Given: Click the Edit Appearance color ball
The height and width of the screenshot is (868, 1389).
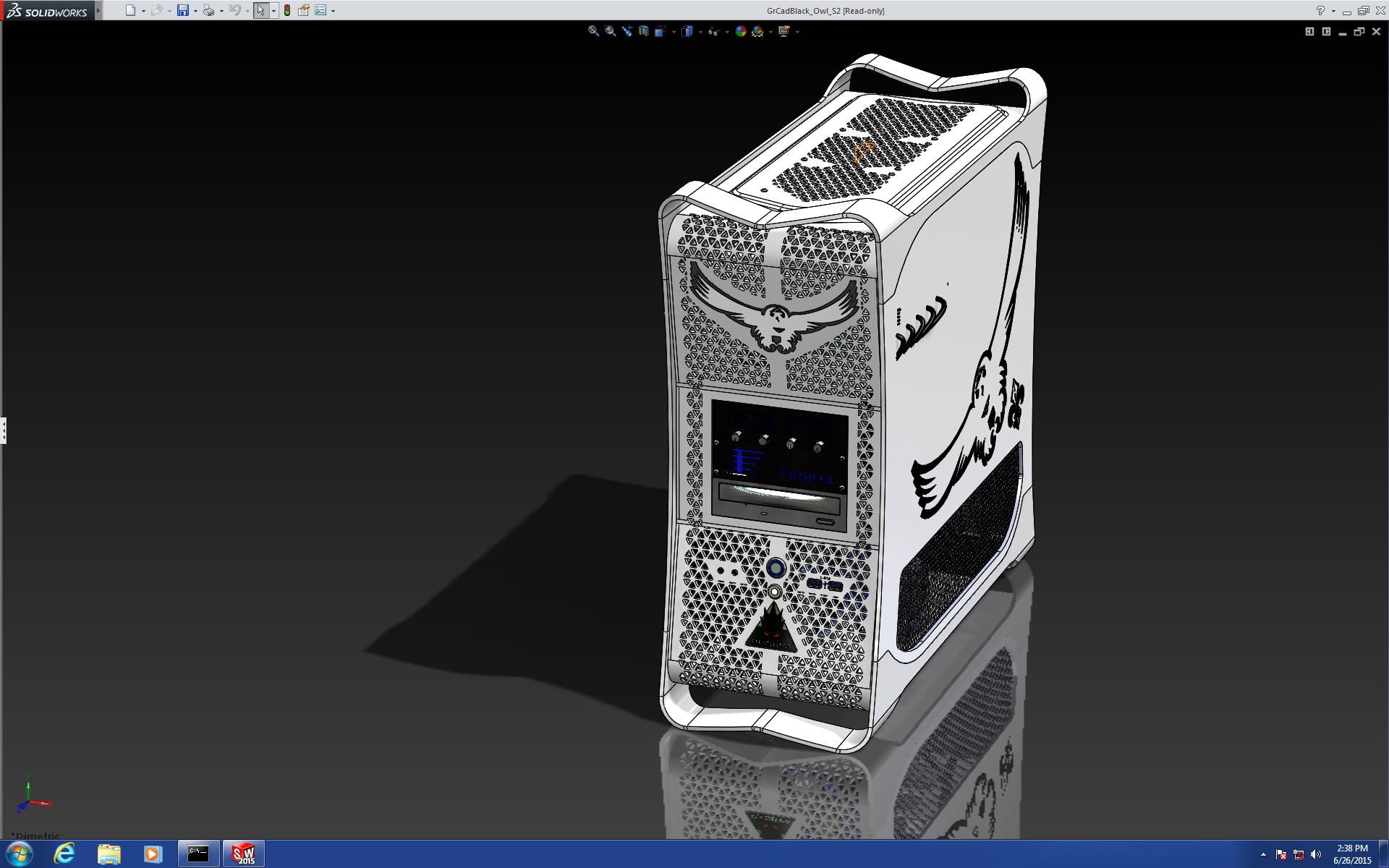Looking at the screenshot, I should (x=740, y=31).
